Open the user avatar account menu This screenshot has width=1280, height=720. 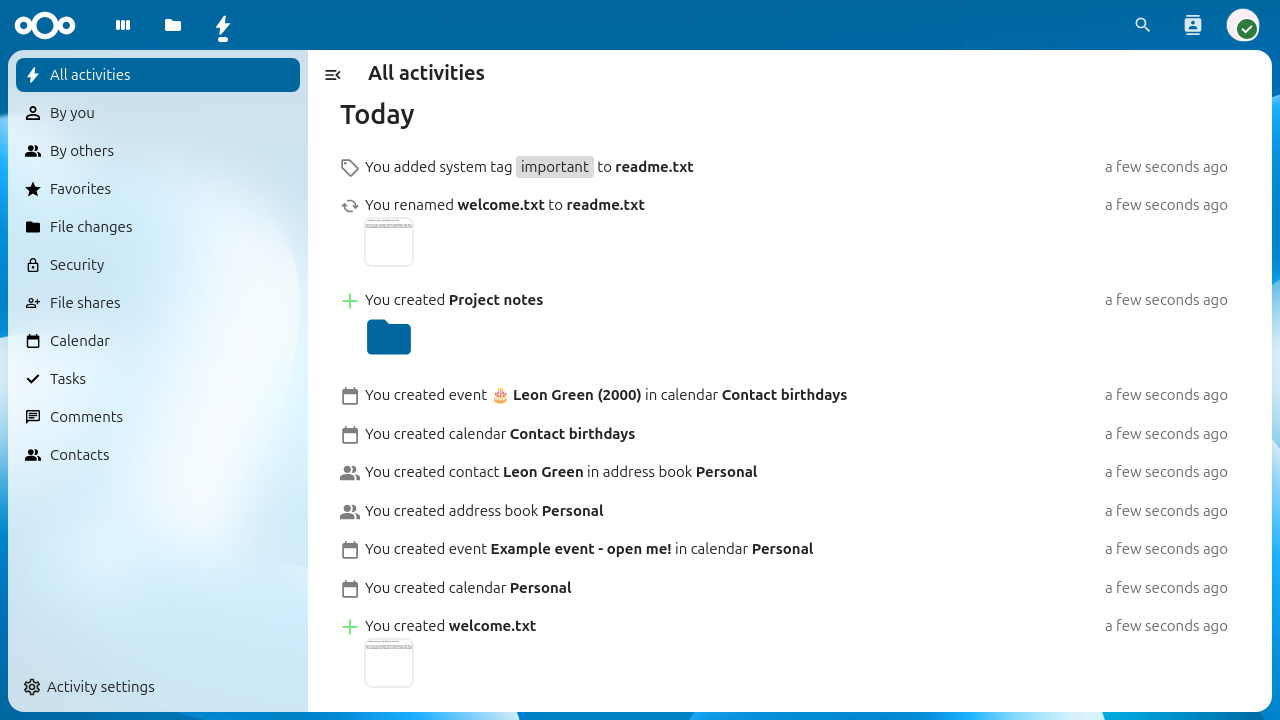[x=1243, y=25]
